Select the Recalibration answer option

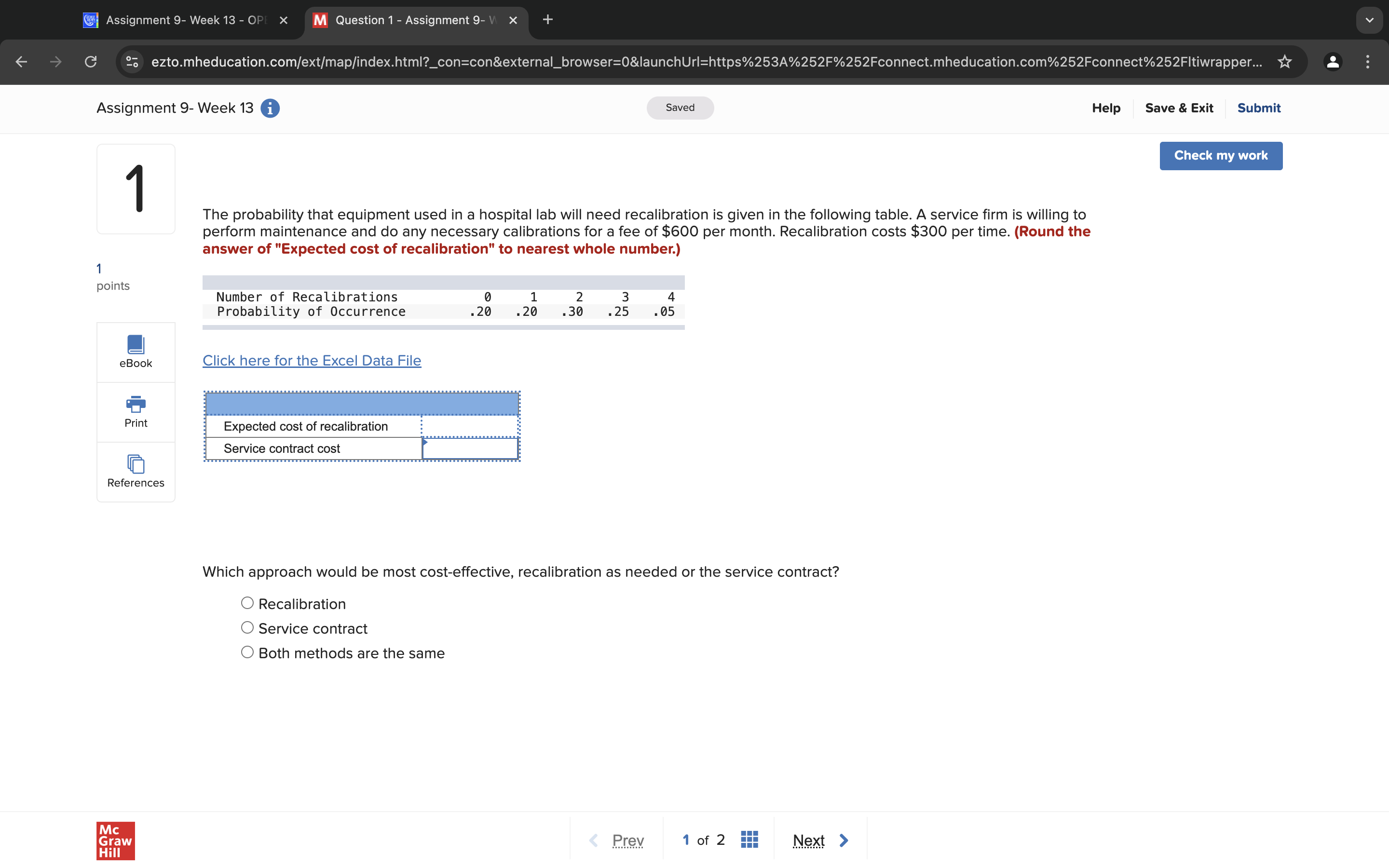click(247, 602)
